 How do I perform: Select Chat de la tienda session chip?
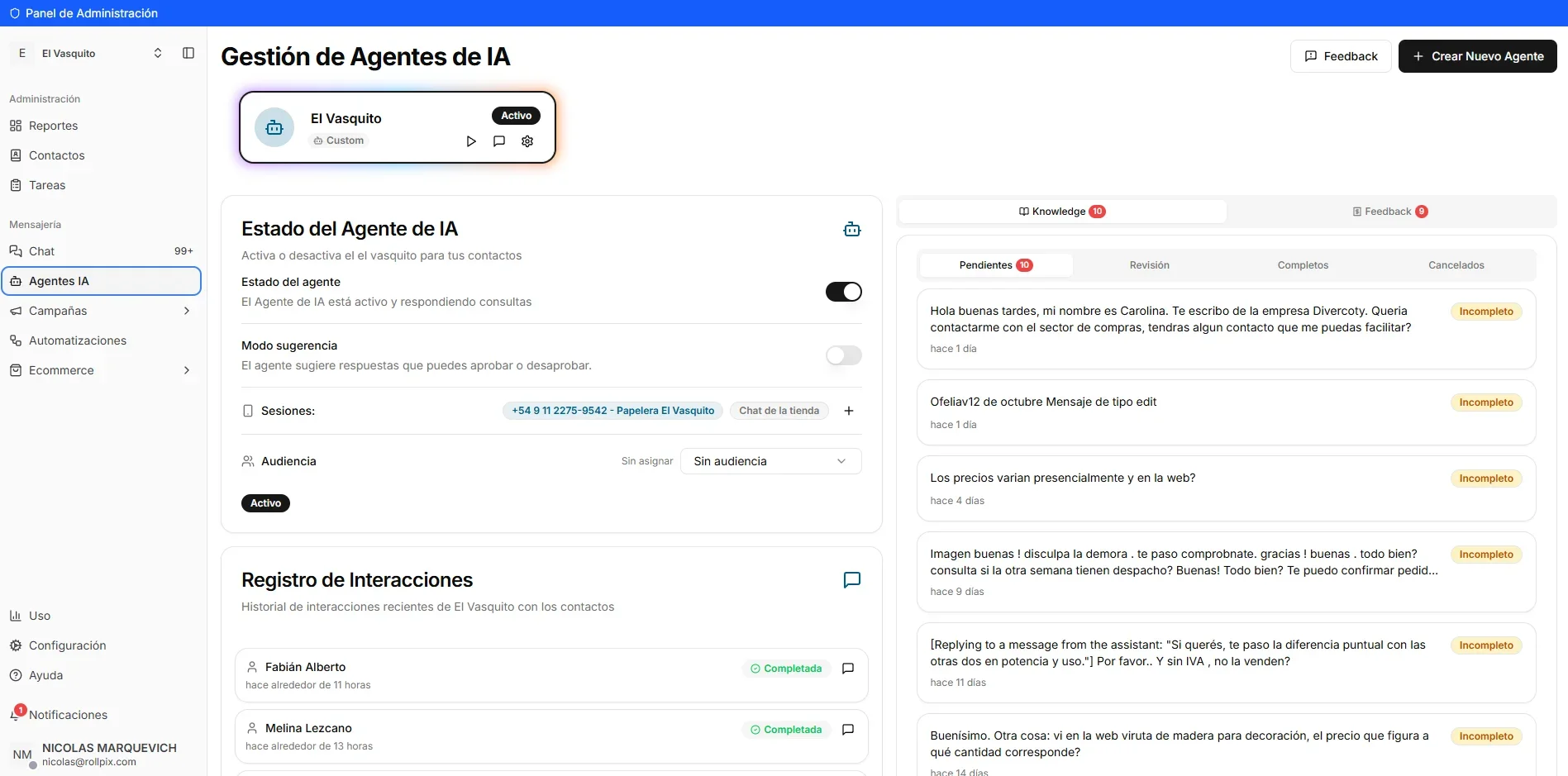[779, 411]
